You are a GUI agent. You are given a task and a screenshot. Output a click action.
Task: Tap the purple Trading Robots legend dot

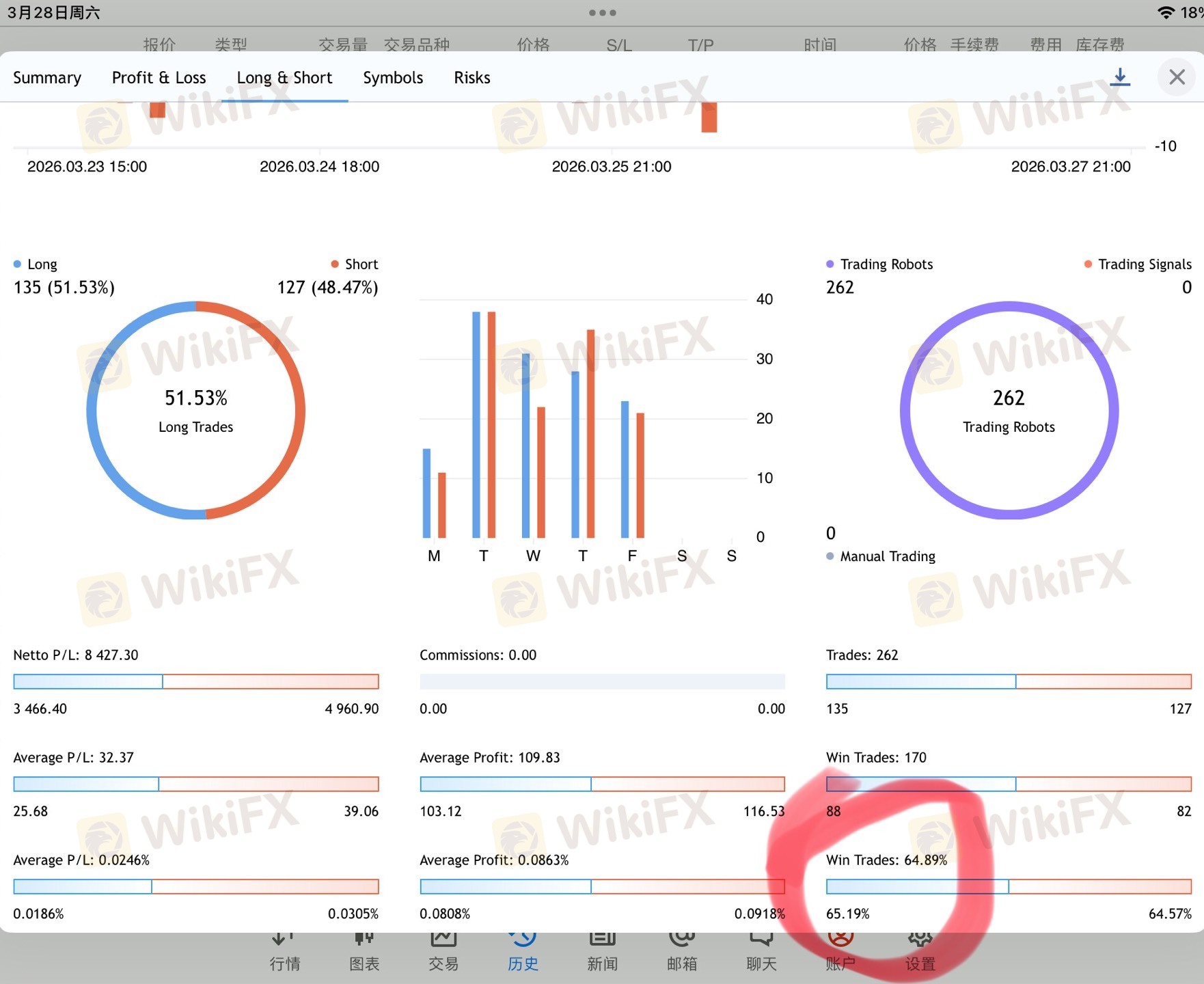point(830,264)
